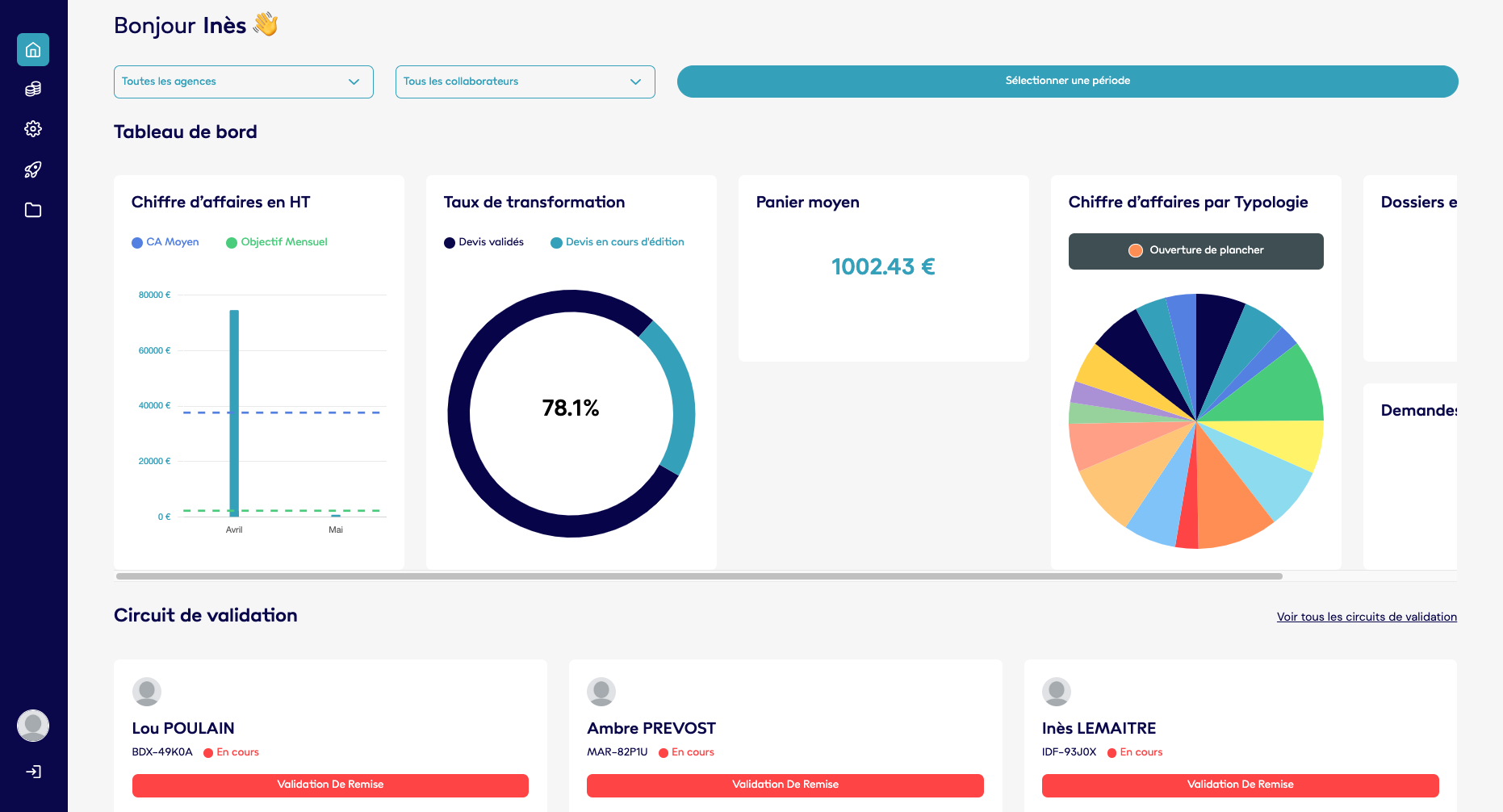This screenshot has height=812, width=1503.
Task: Open settings gear icon in sidebar
Action: tap(33, 129)
